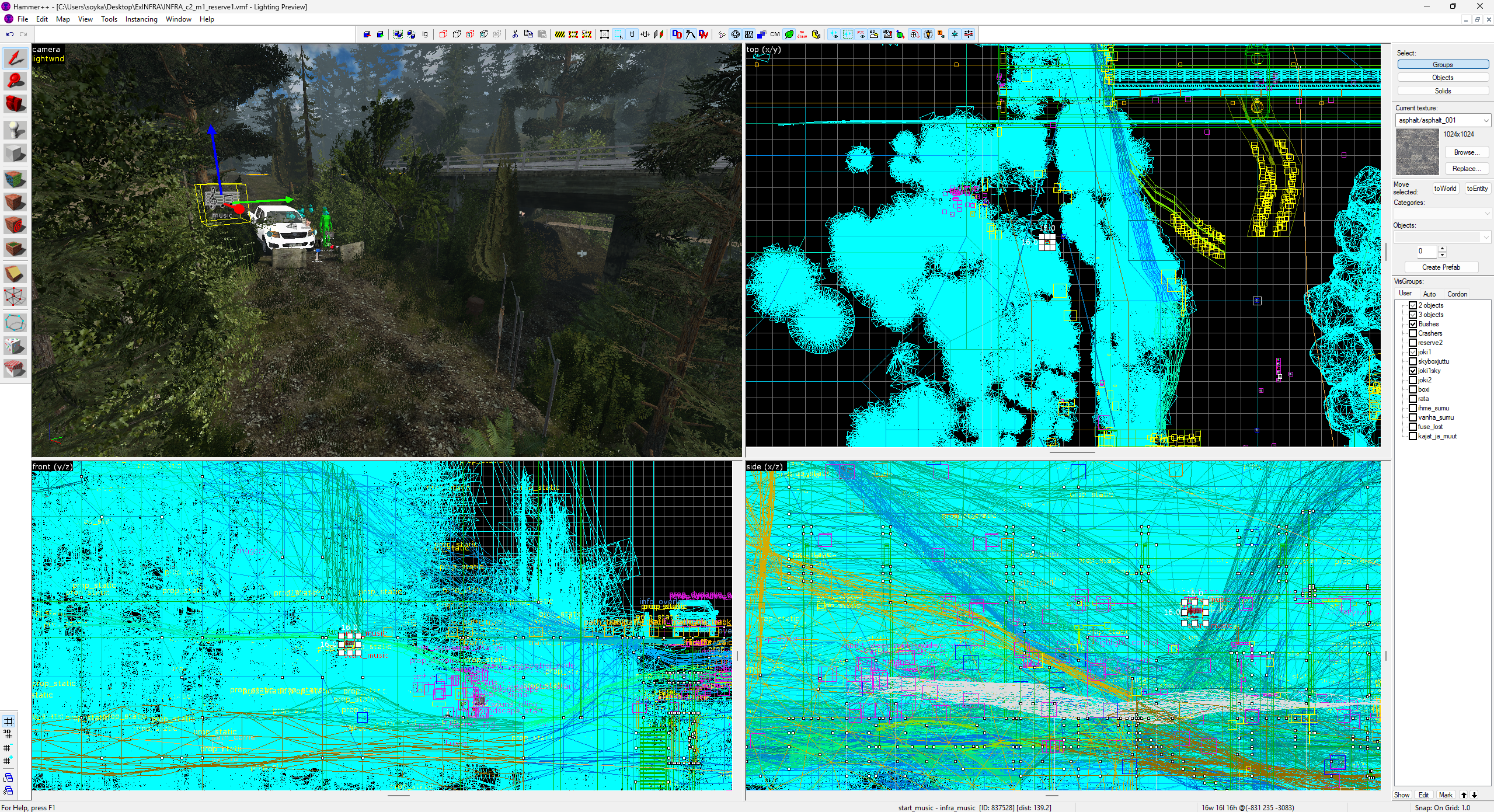
Task: Click the Cut scissors toolbar icon
Action: coord(515,34)
